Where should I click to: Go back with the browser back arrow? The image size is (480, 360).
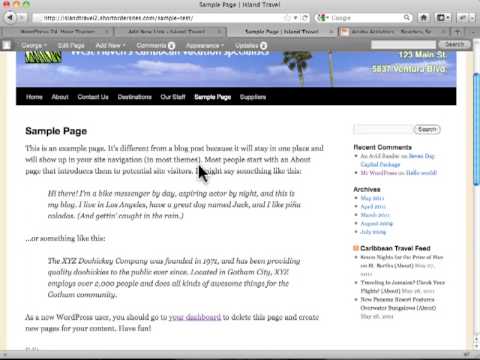click(10, 17)
